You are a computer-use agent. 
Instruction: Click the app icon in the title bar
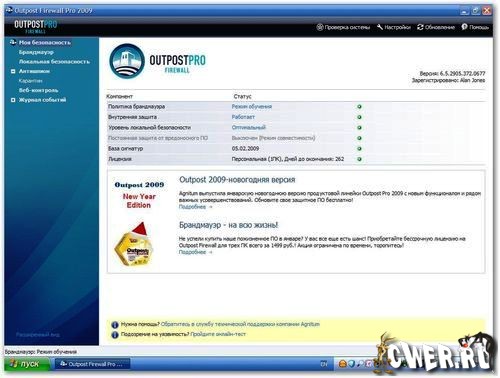[9, 10]
